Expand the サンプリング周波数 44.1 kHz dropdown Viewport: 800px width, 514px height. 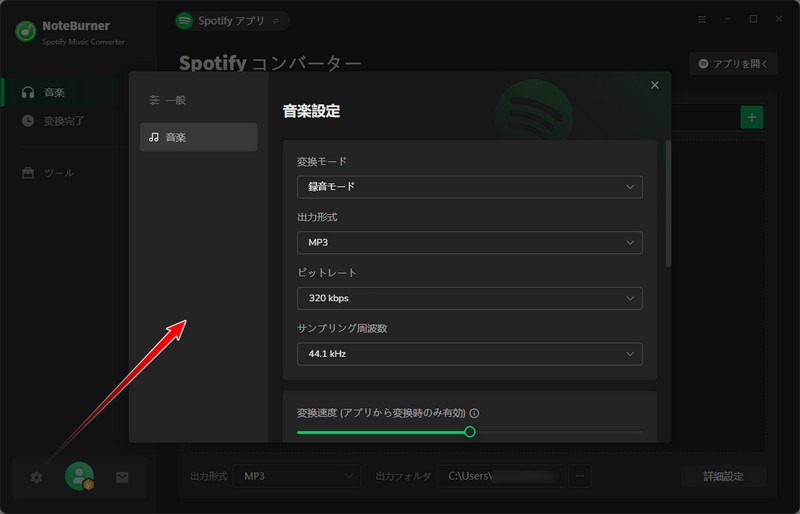pyautogui.click(x=469, y=354)
